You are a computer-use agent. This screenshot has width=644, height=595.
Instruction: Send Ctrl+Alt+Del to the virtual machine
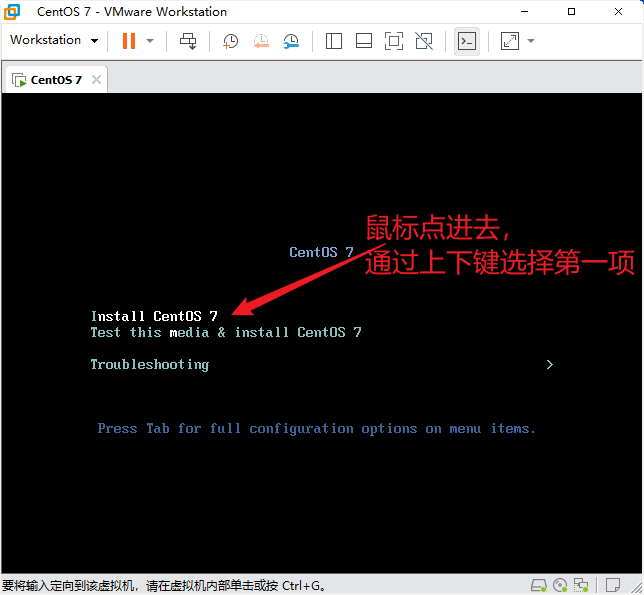188,41
